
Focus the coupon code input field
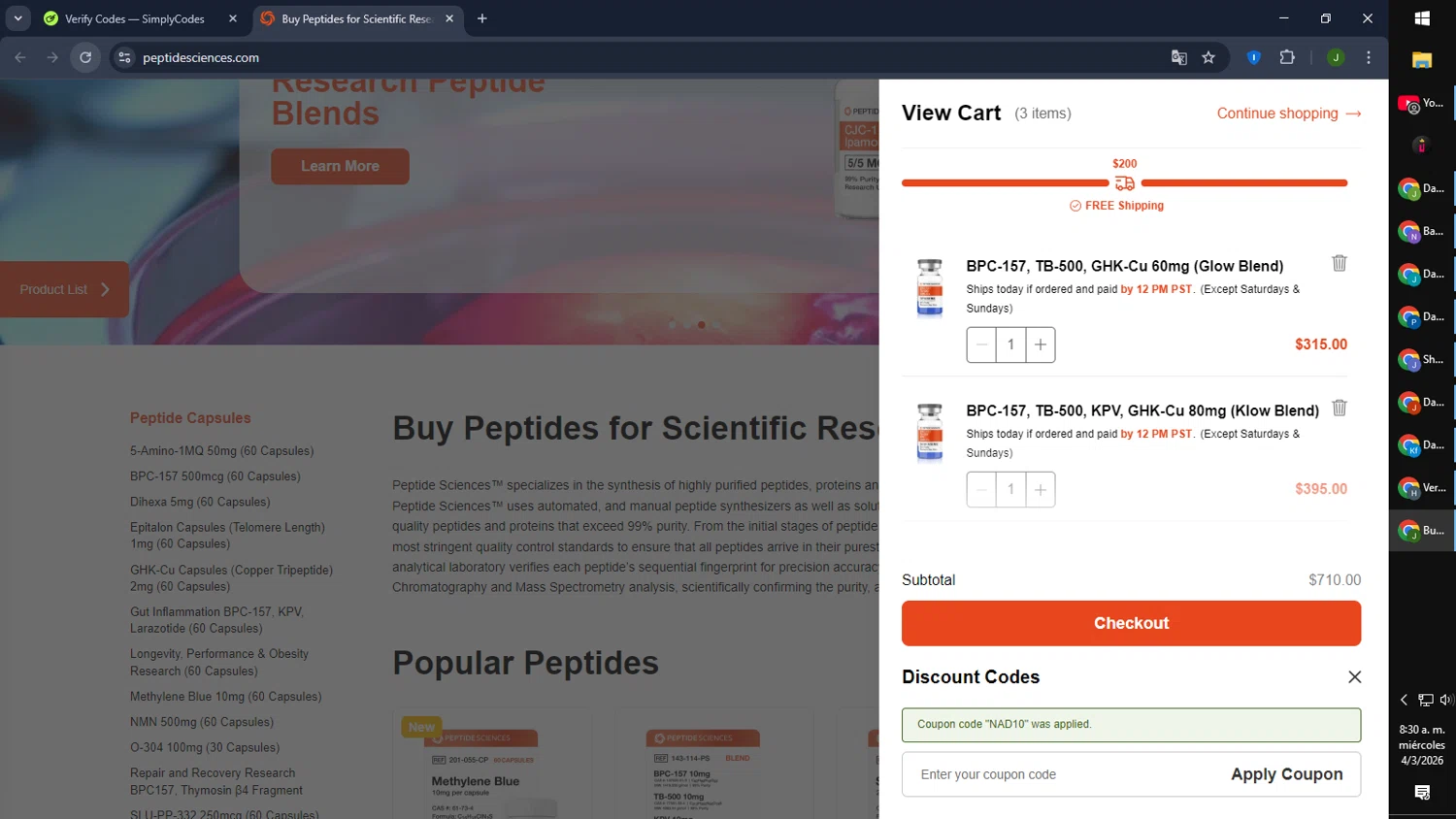click(1058, 774)
